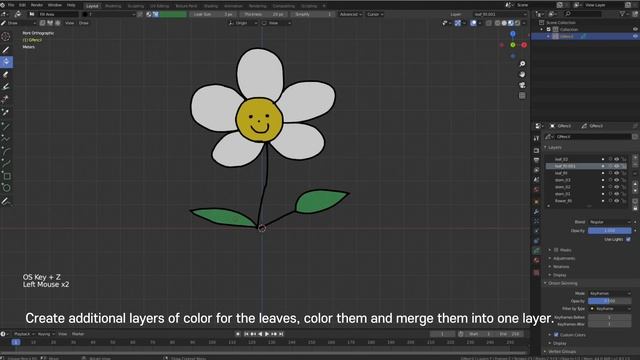Expand the Vertex Groups panel
This screenshot has width=640, height=360.
pyautogui.click(x=562, y=351)
